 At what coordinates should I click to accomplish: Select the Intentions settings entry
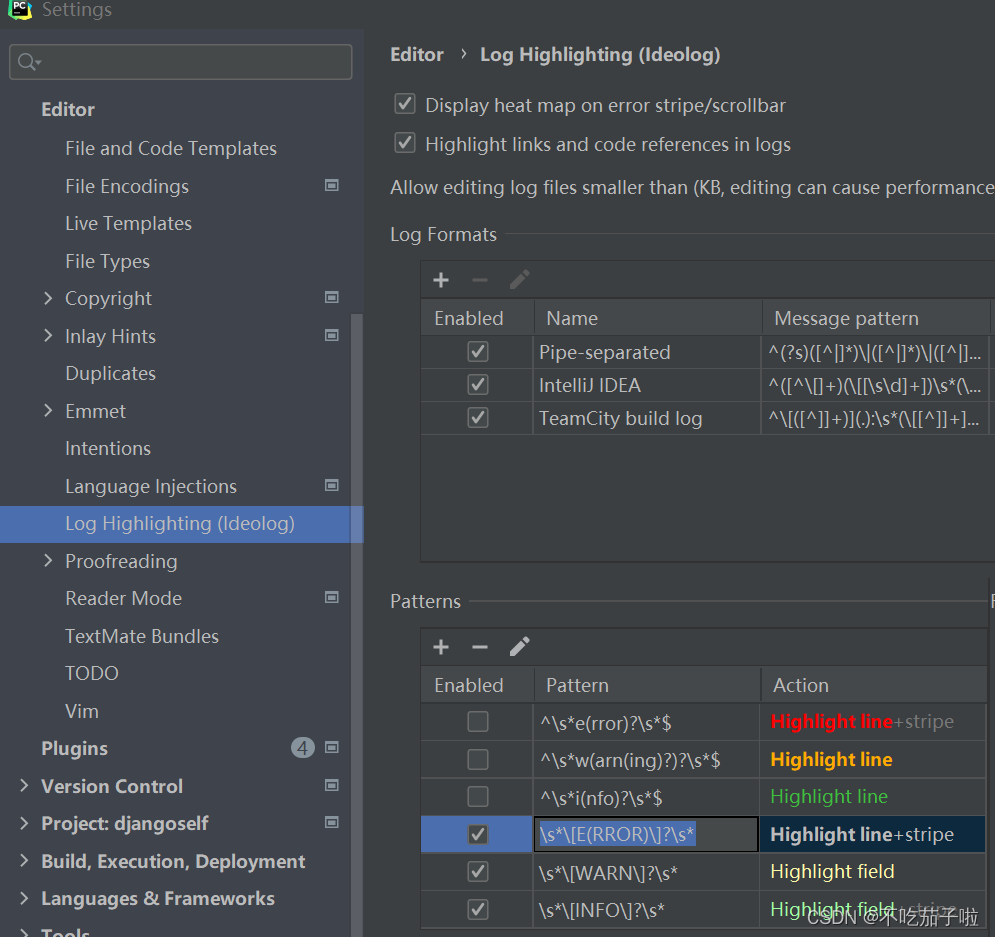pyautogui.click(x=108, y=449)
